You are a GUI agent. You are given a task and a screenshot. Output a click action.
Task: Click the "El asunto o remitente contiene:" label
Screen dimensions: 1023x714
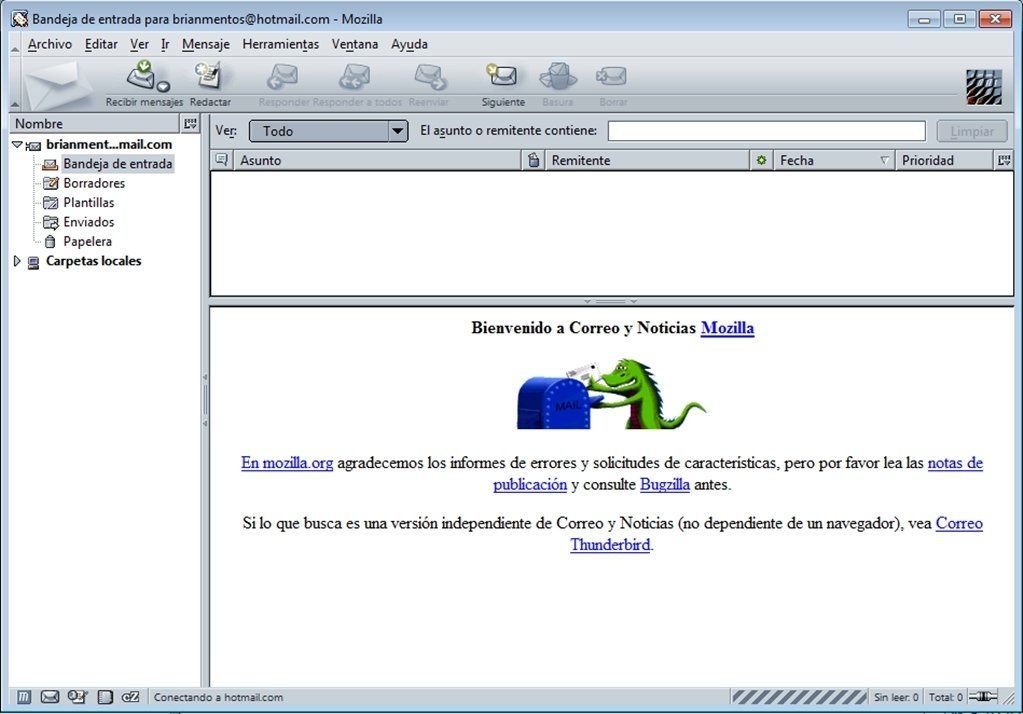[x=508, y=131]
